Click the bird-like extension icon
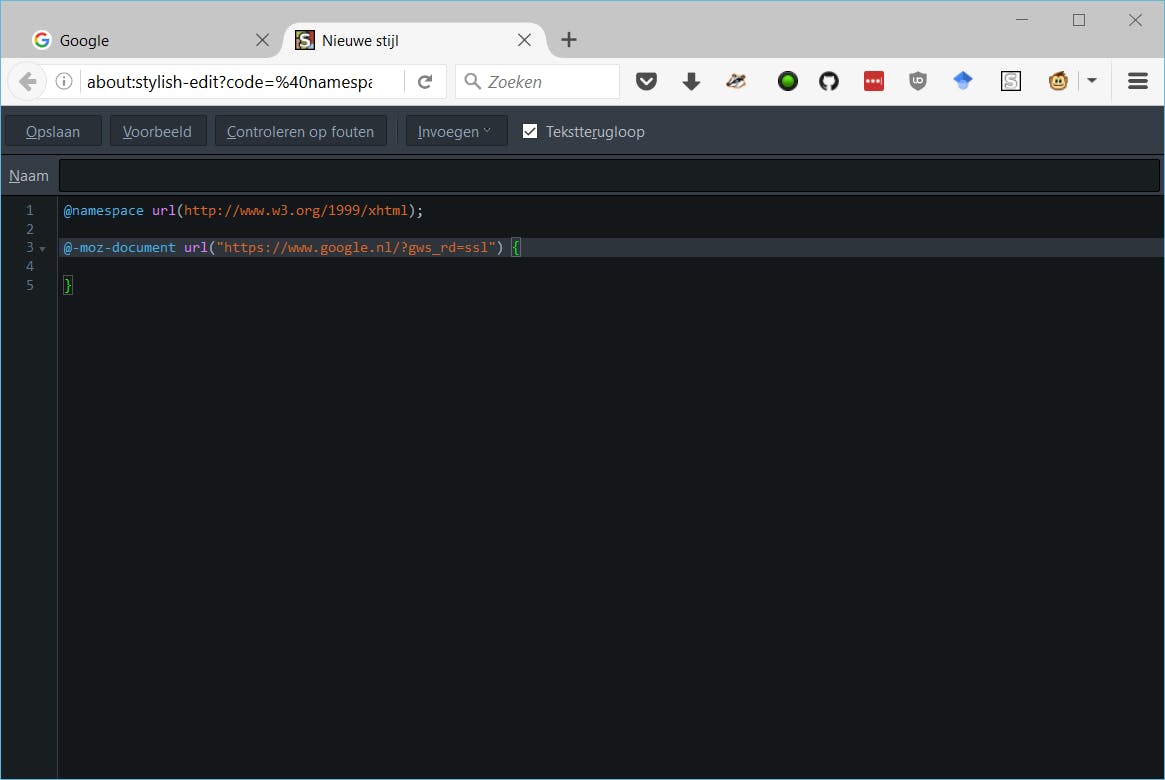This screenshot has width=1165, height=780. point(736,81)
